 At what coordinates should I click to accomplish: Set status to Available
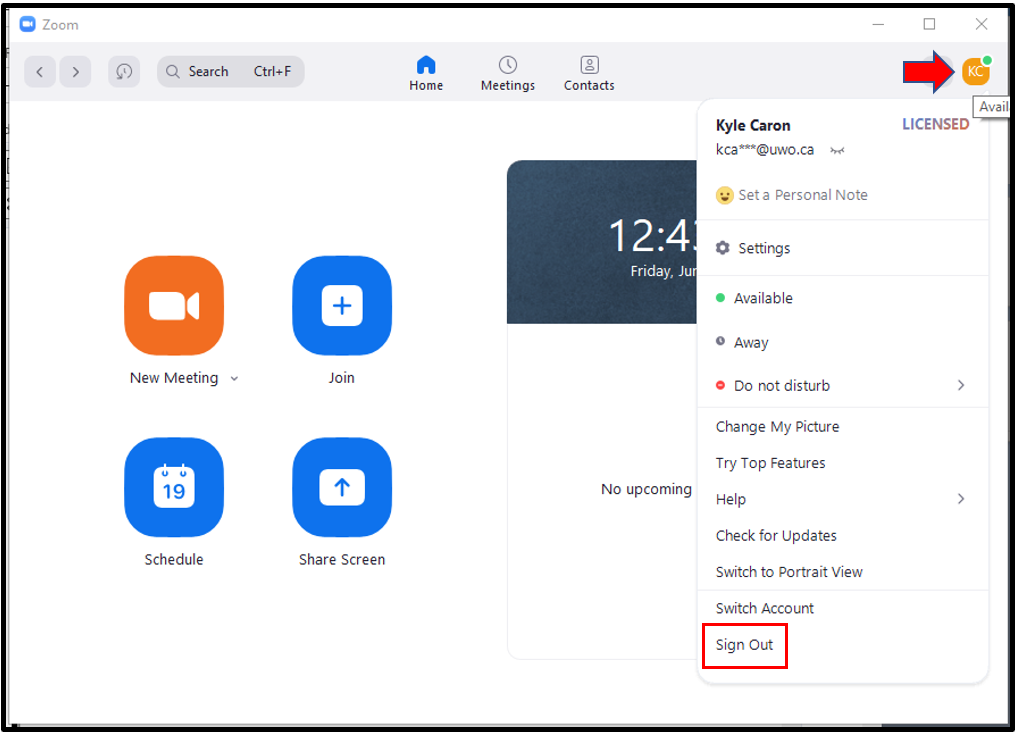click(766, 298)
